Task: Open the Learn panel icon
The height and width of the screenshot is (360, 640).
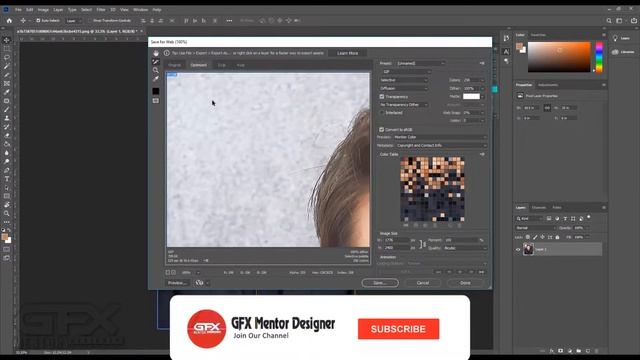Action: [615, 38]
